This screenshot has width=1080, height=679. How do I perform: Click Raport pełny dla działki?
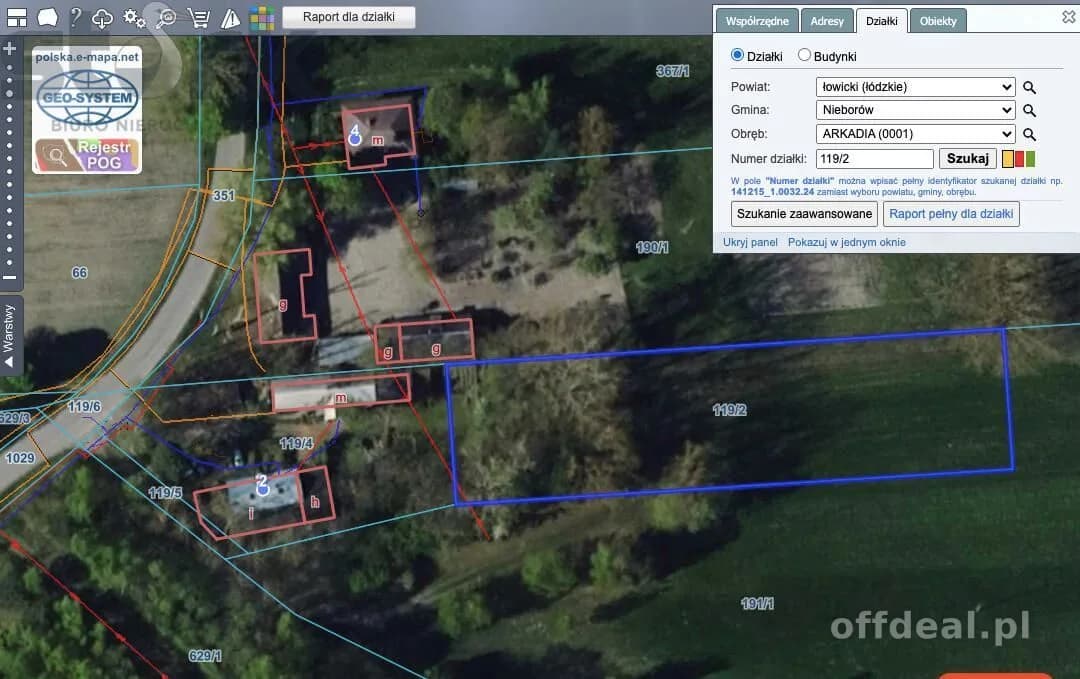pyautogui.click(x=951, y=213)
